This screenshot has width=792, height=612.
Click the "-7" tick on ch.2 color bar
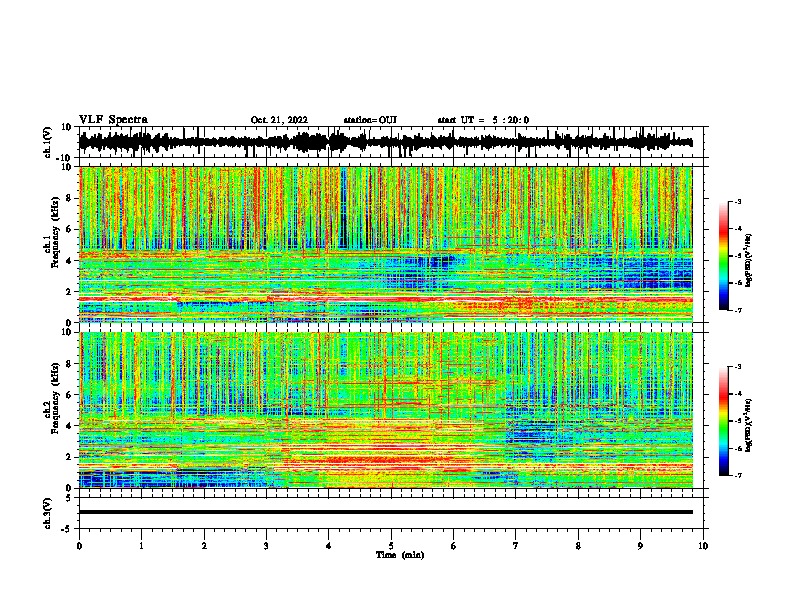[737, 475]
